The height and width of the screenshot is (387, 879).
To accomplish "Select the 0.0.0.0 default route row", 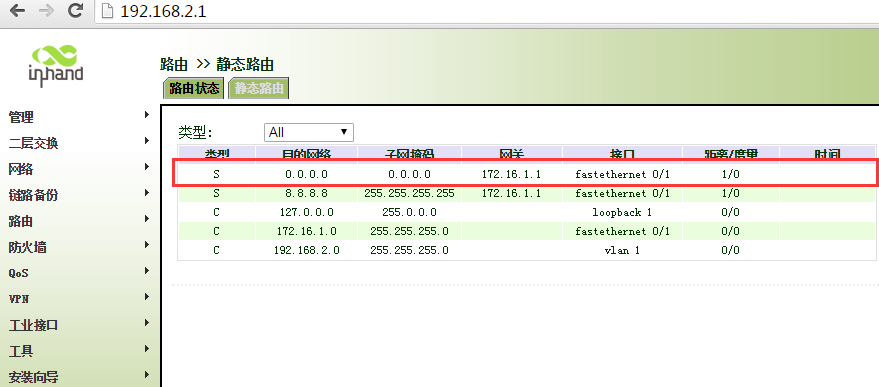I will point(526,174).
